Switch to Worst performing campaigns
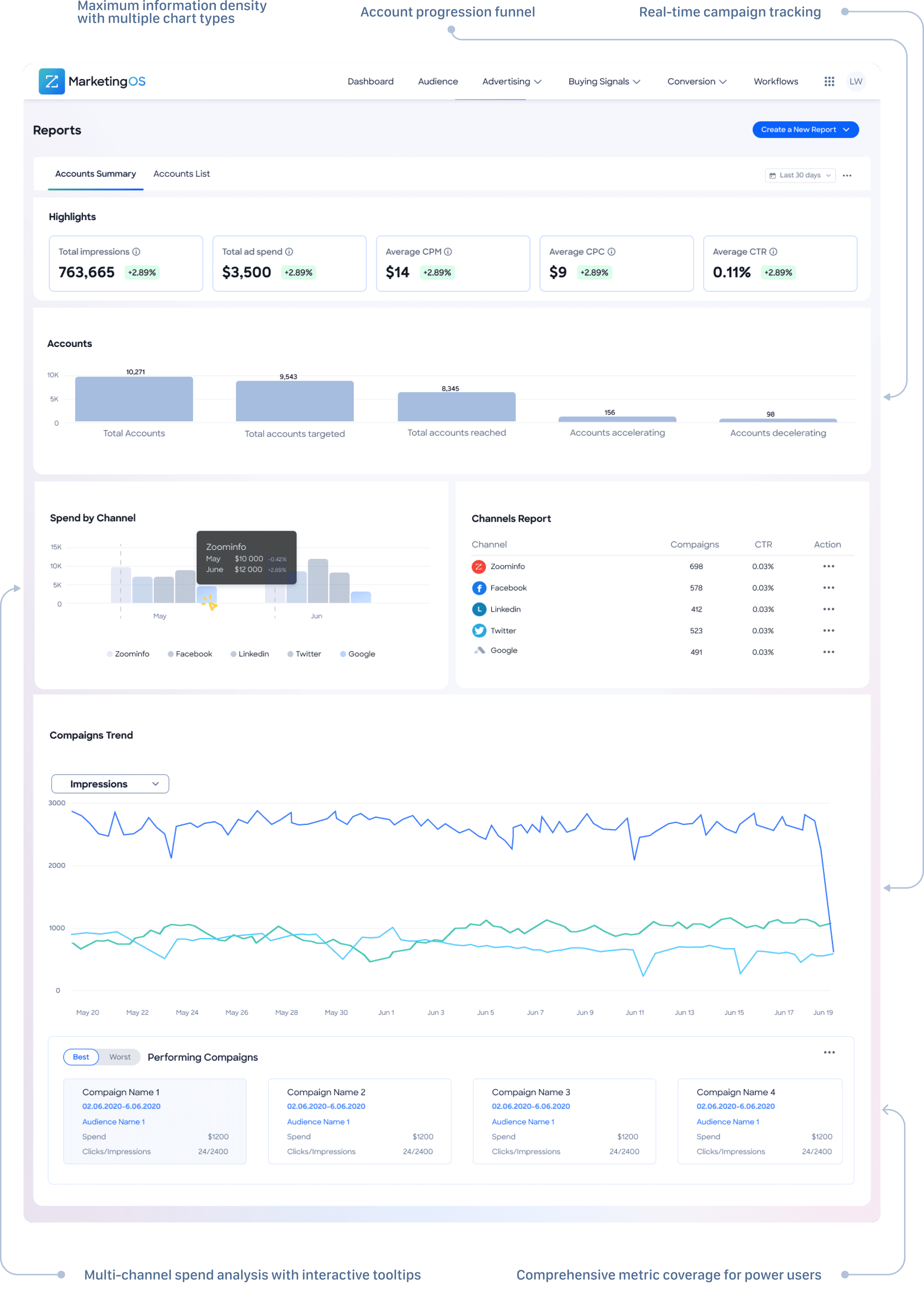The height and width of the screenshot is (1294, 924). tap(119, 1057)
